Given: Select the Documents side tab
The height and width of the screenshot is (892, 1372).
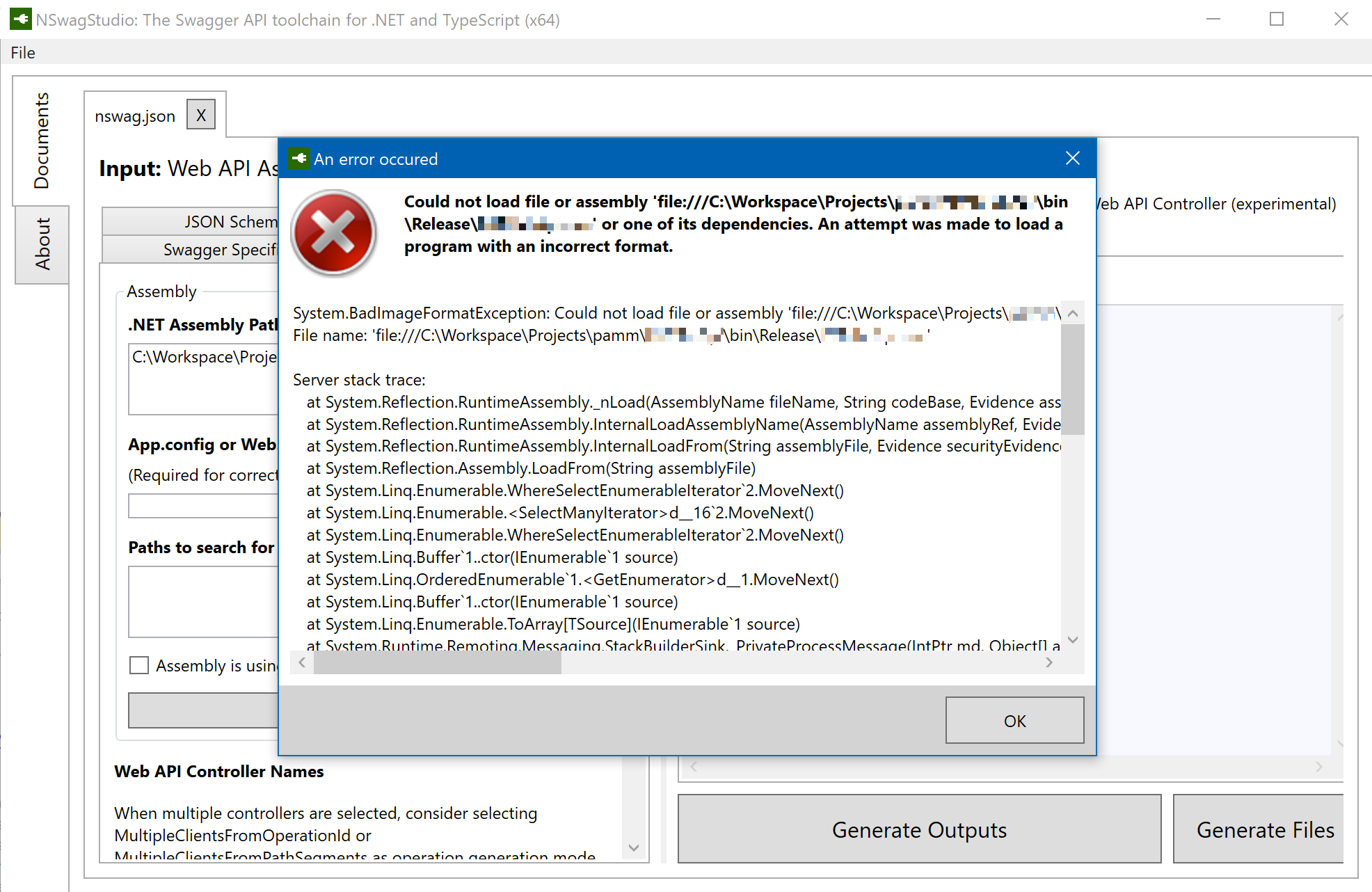Looking at the screenshot, I should [42, 141].
